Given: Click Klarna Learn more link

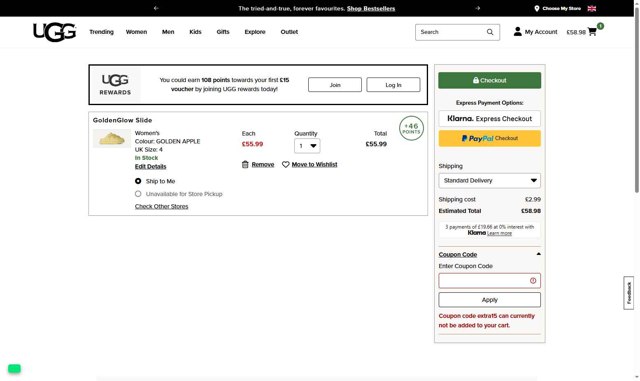Looking at the screenshot, I should [x=499, y=233].
